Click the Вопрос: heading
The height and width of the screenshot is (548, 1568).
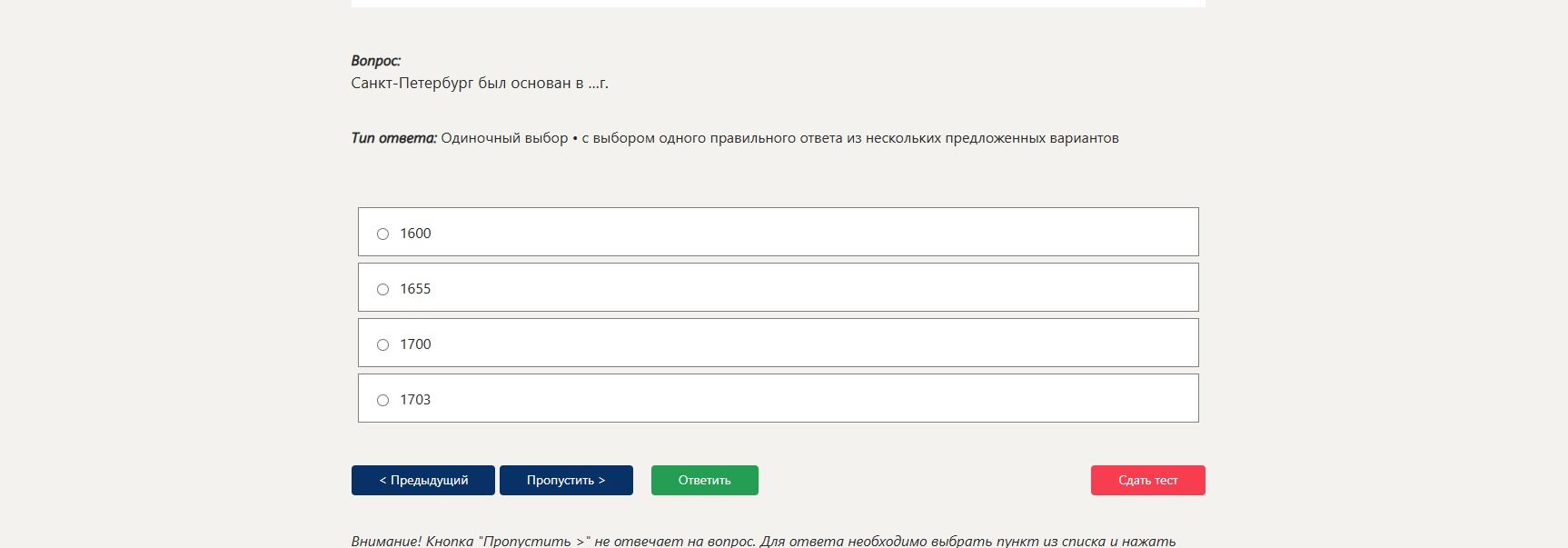pyautogui.click(x=376, y=61)
